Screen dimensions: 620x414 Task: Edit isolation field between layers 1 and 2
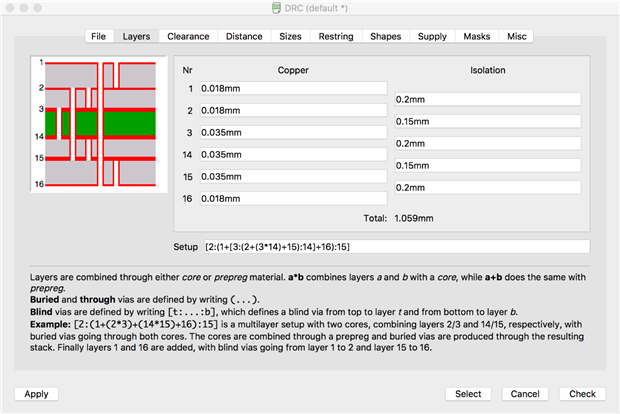point(488,99)
